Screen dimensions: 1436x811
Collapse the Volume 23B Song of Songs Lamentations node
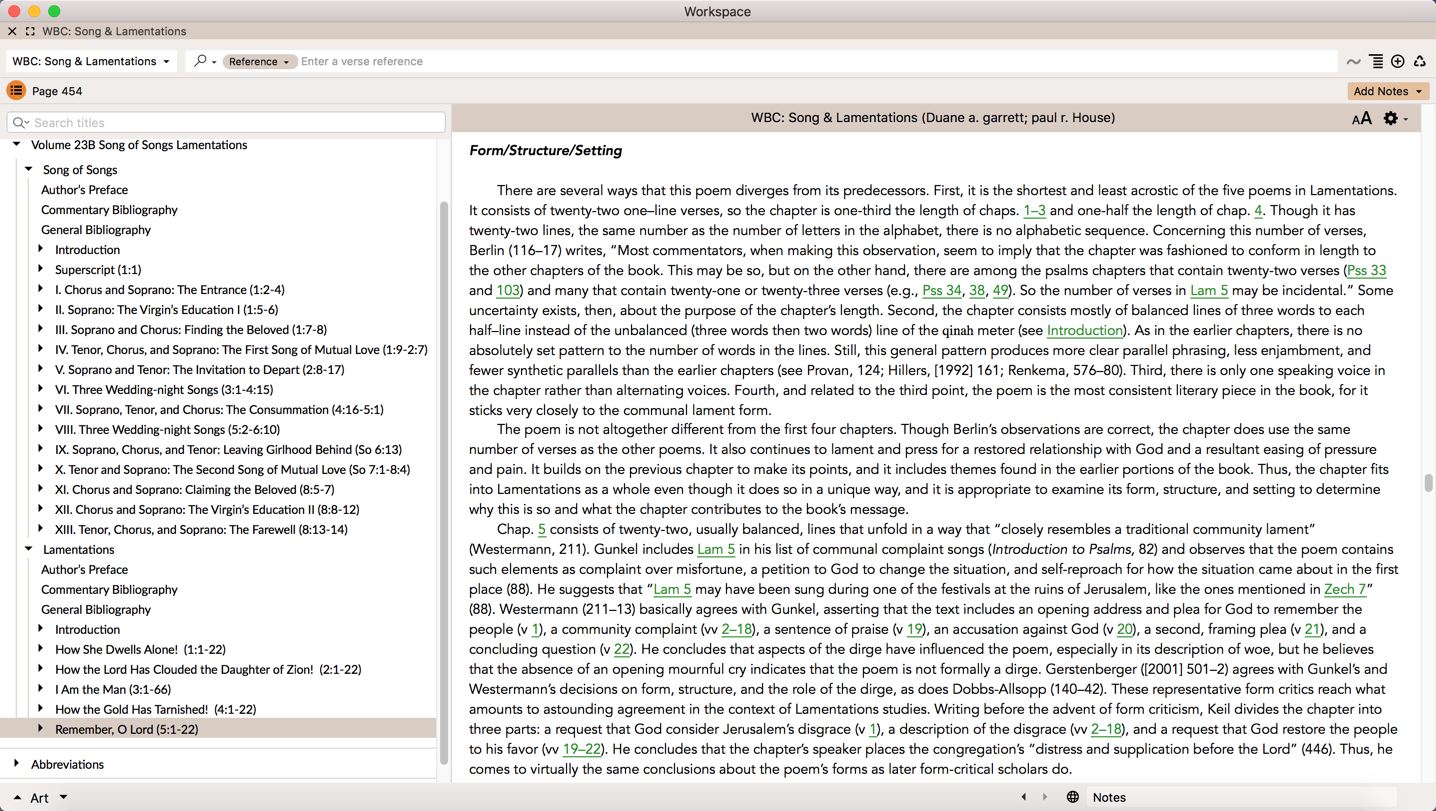coord(17,145)
